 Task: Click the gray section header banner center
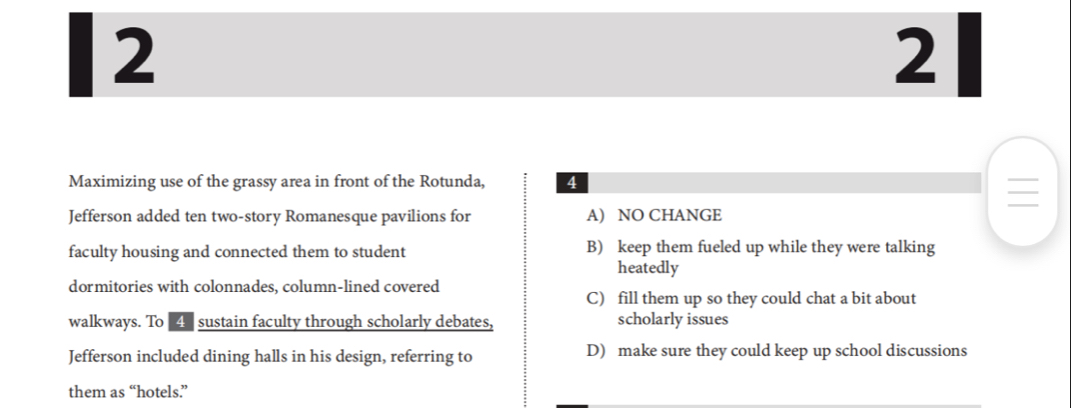[525, 55]
